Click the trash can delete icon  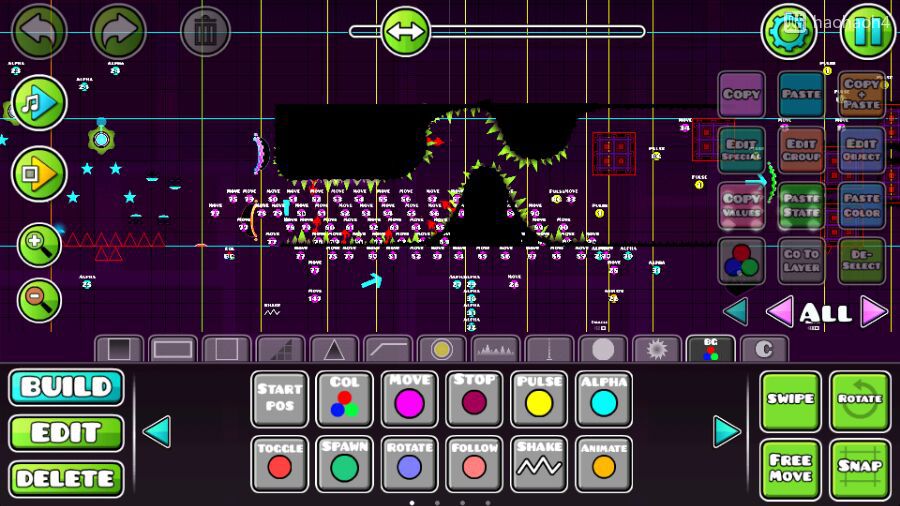(x=205, y=32)
